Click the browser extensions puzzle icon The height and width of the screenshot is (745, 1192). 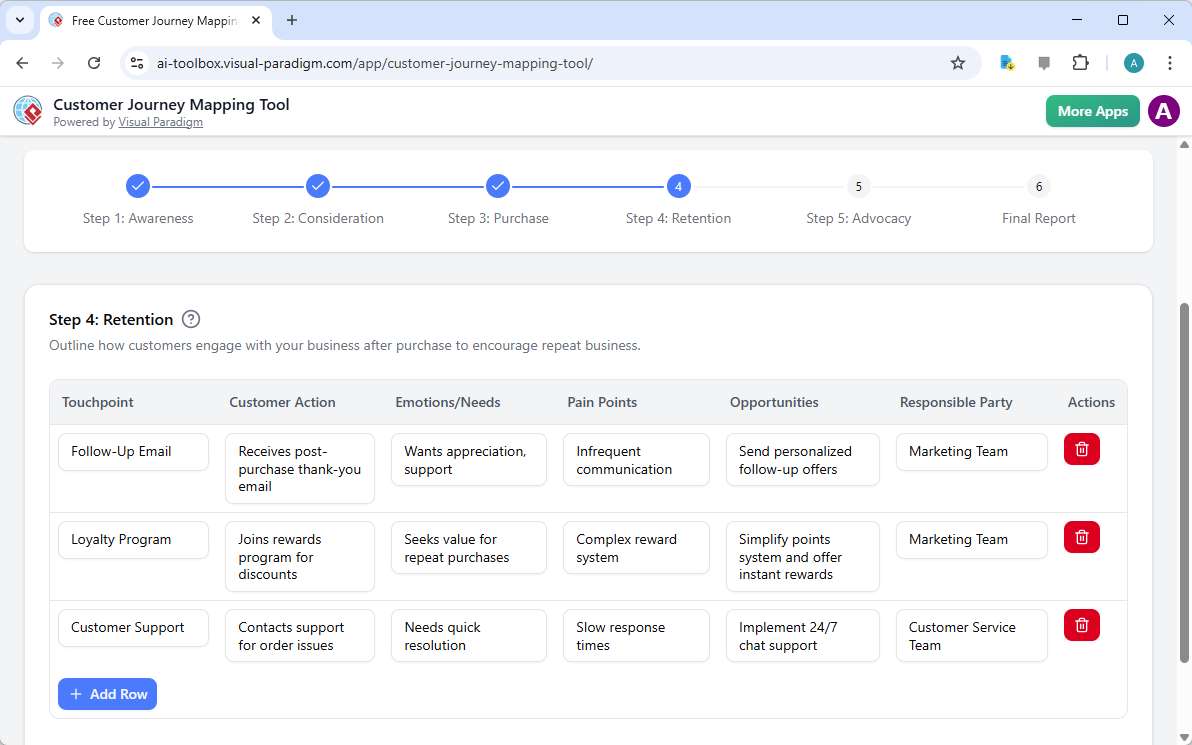(x=1080, y=62)
